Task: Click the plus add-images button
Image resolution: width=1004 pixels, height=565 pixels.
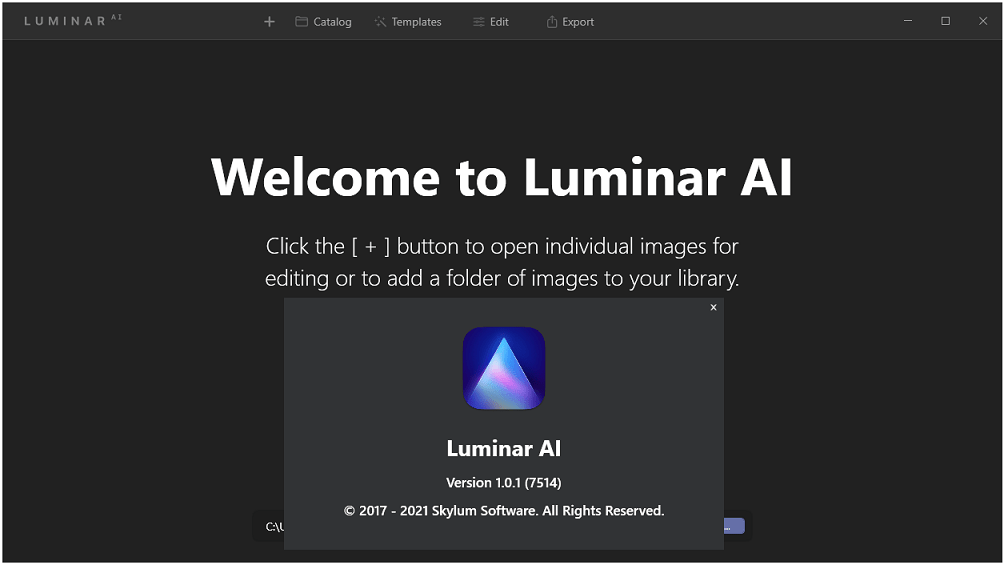Action: pos(269,22)
